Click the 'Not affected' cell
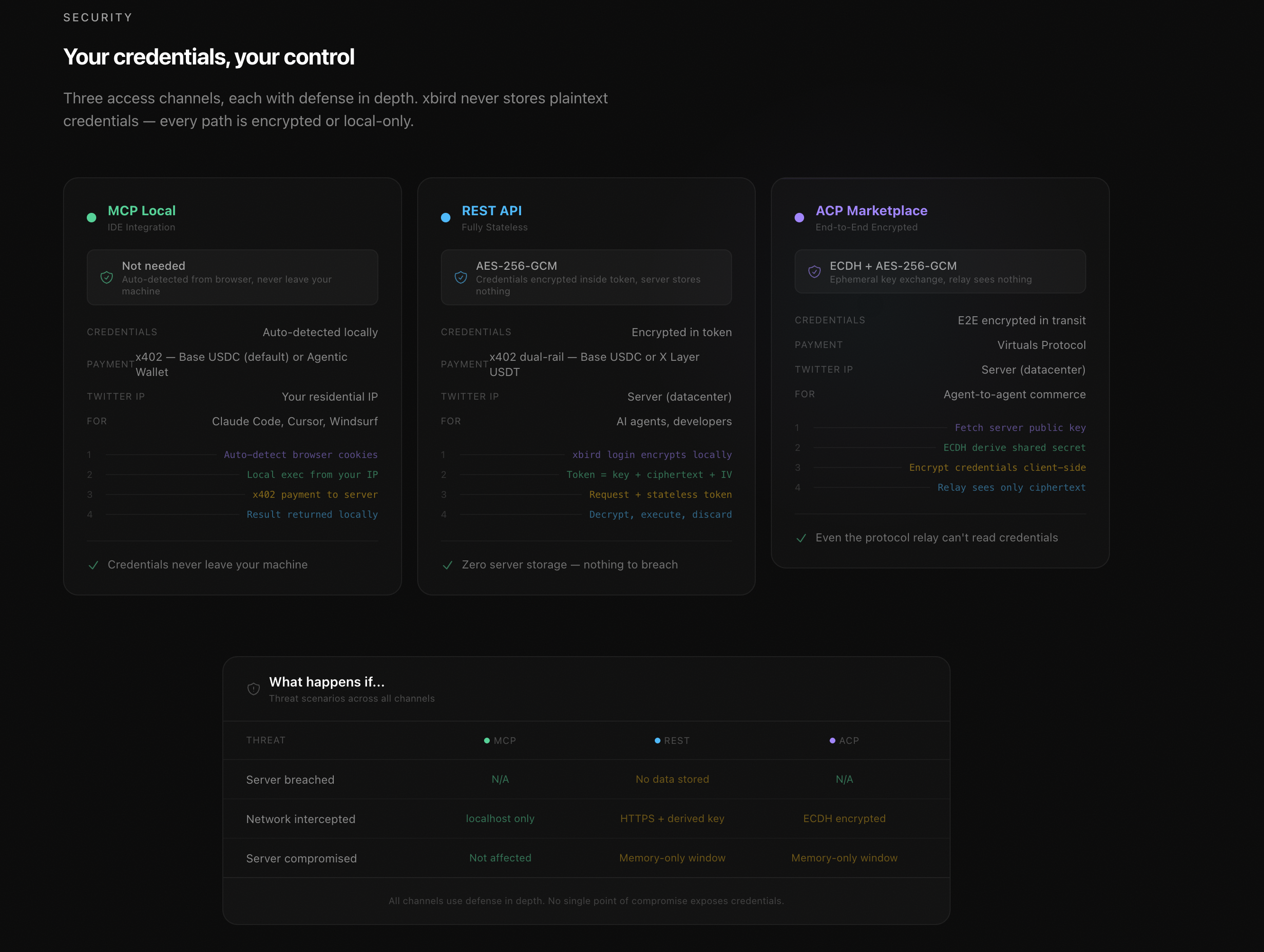Image resolution: width=1264 pixels, height=952 pixels. [500, 858]
